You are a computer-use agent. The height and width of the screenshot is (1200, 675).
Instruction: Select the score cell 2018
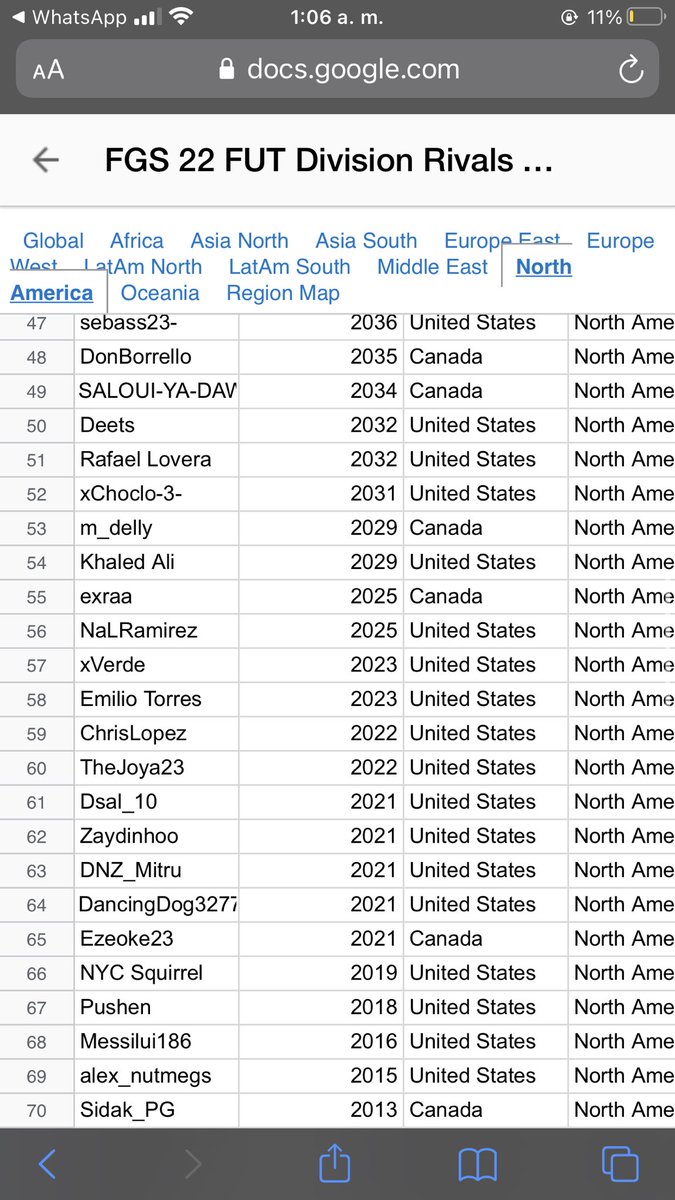tap(321, 1006)
